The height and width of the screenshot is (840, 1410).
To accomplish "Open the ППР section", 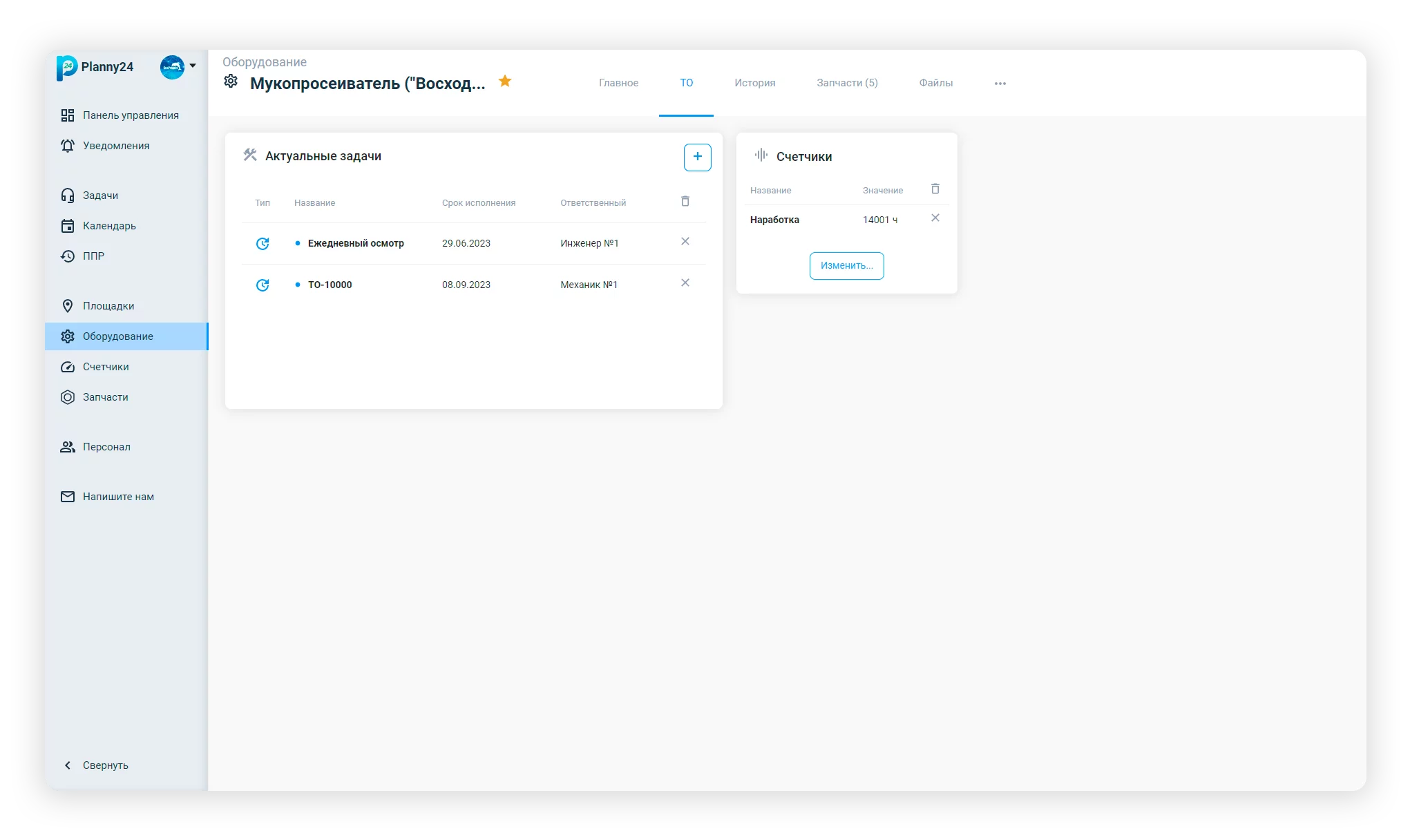I will (93, 256).
